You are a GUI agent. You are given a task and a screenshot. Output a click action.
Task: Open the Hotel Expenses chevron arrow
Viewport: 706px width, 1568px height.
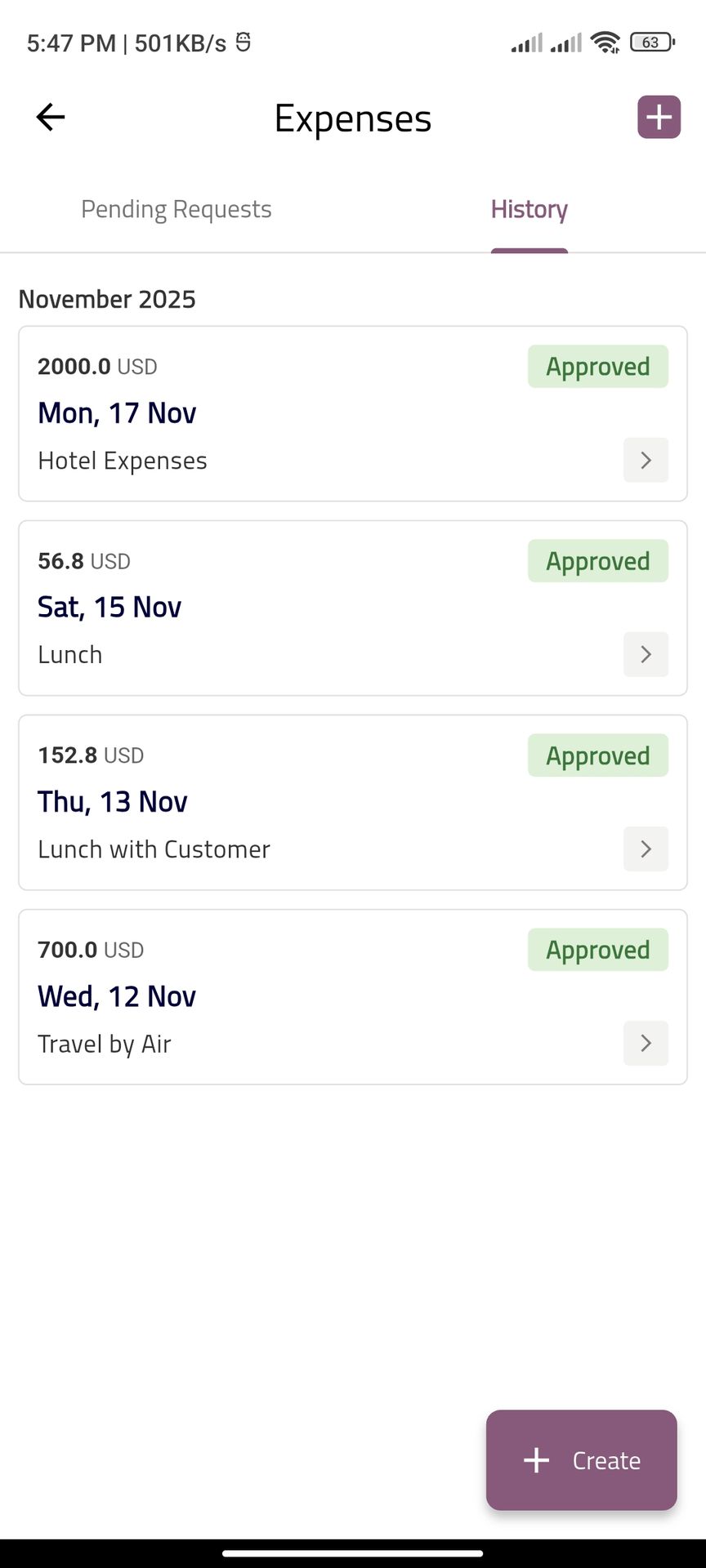(646, 461)
